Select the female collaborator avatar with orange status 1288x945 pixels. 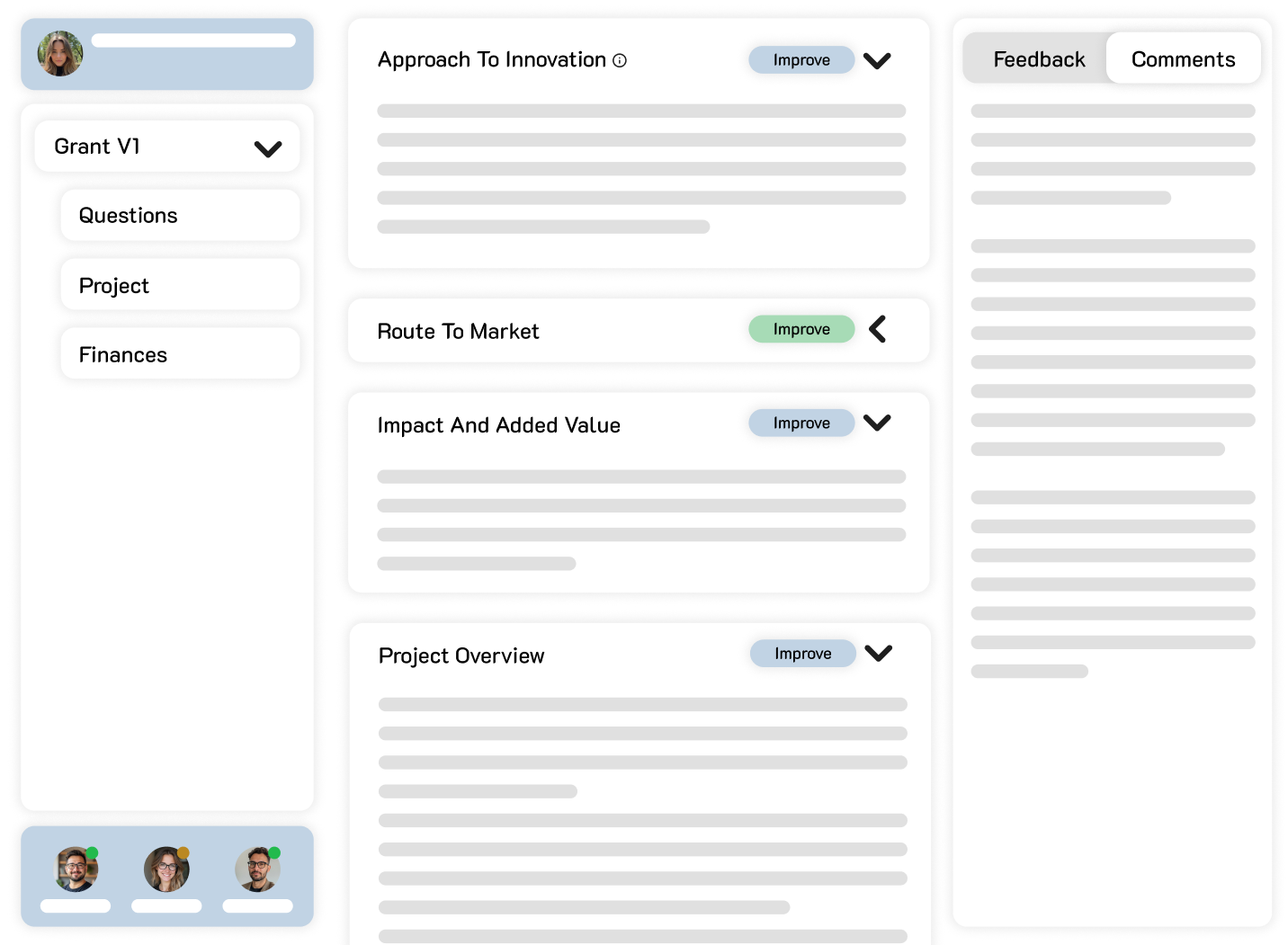point(166,869)
